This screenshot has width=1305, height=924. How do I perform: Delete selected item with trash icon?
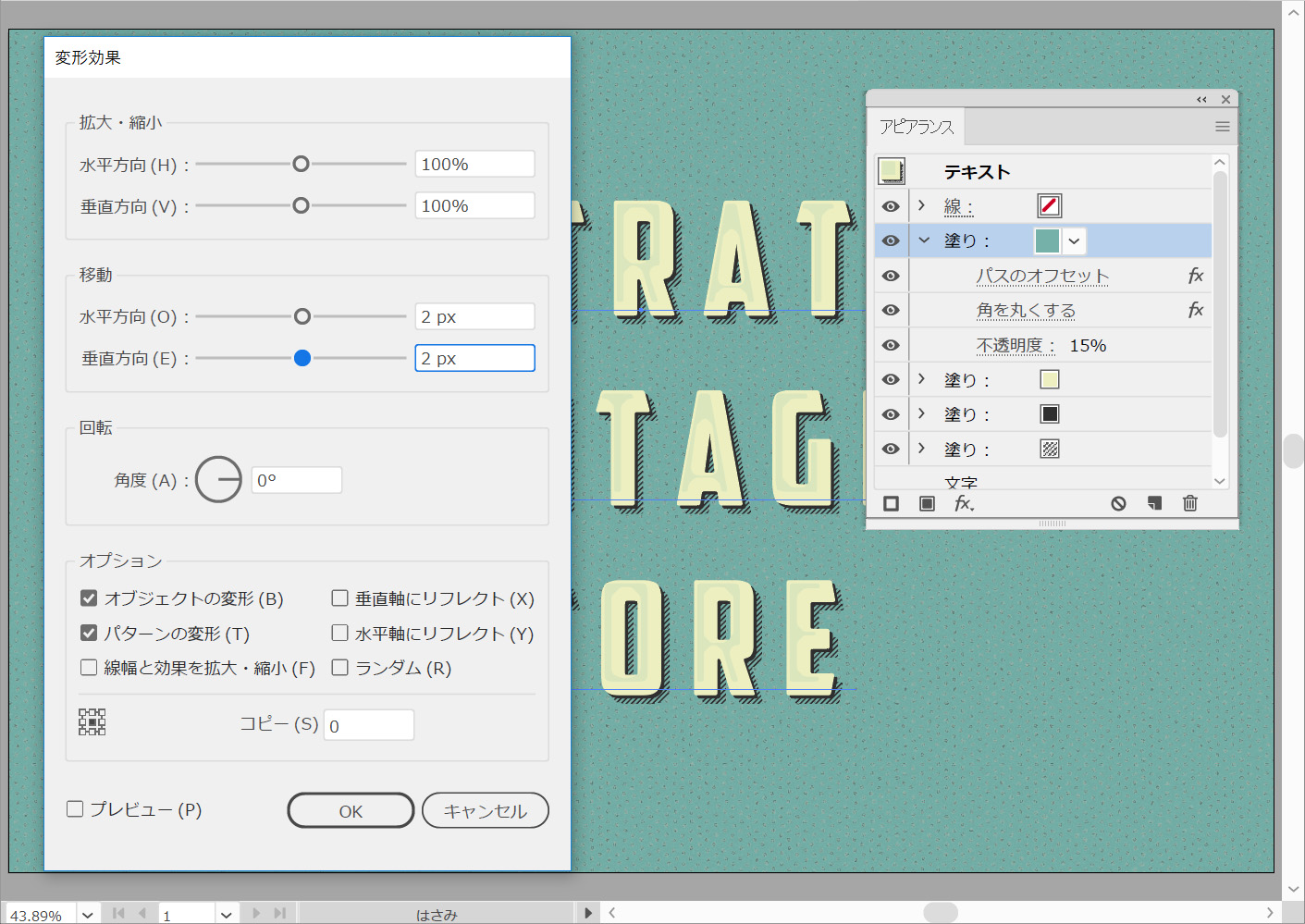click(x=1189, y=503)
